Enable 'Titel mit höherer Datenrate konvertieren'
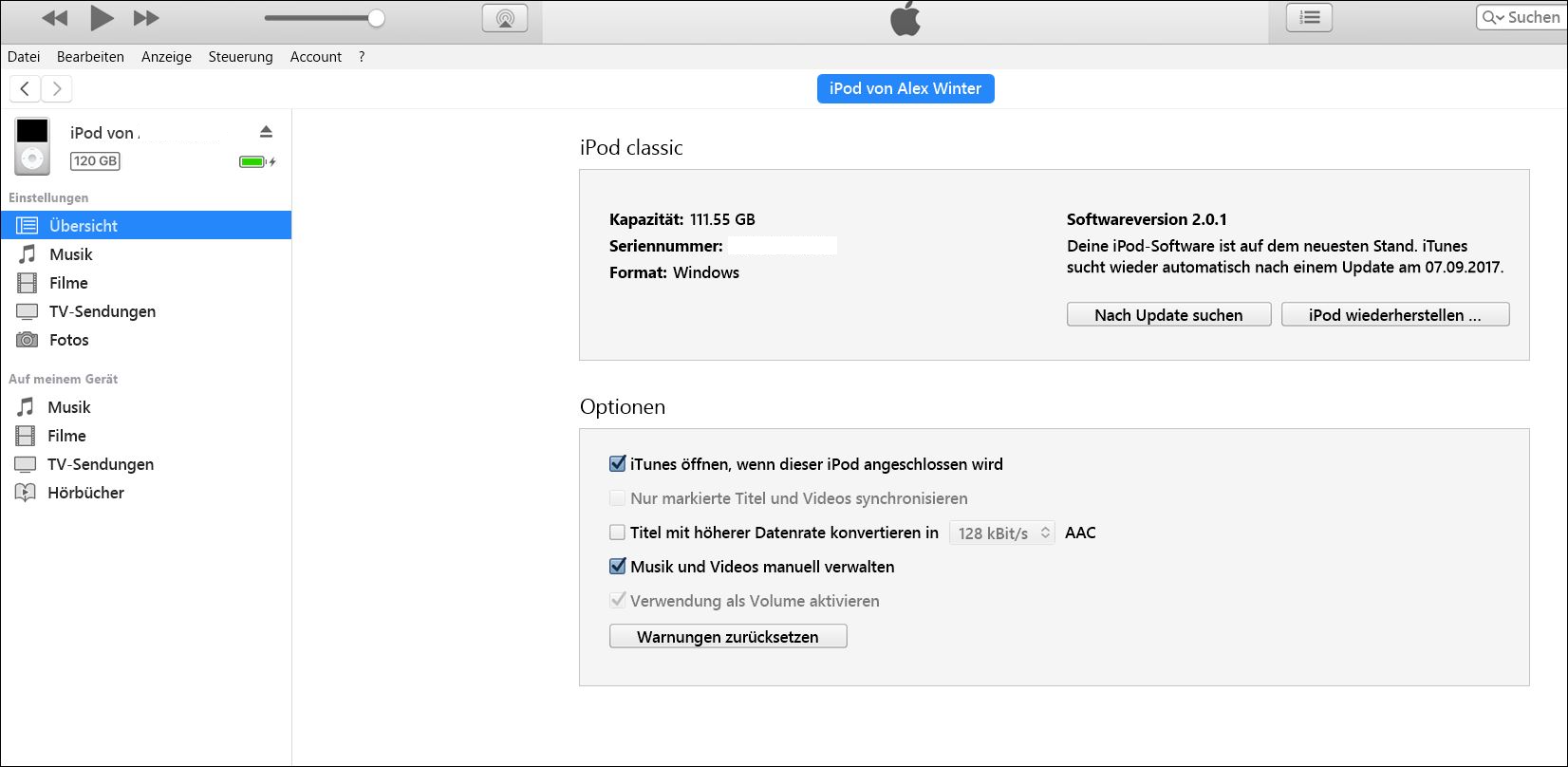 click(x=618, y=533)
